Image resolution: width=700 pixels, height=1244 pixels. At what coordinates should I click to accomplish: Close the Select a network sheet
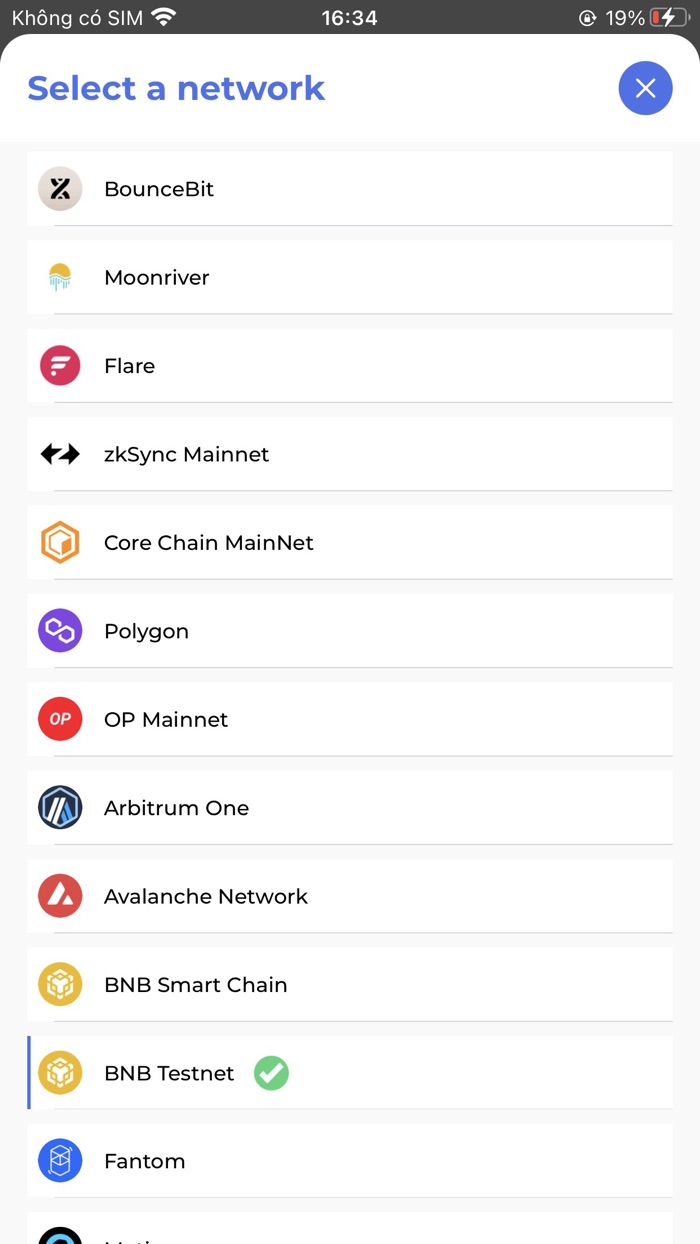(645, 88)
